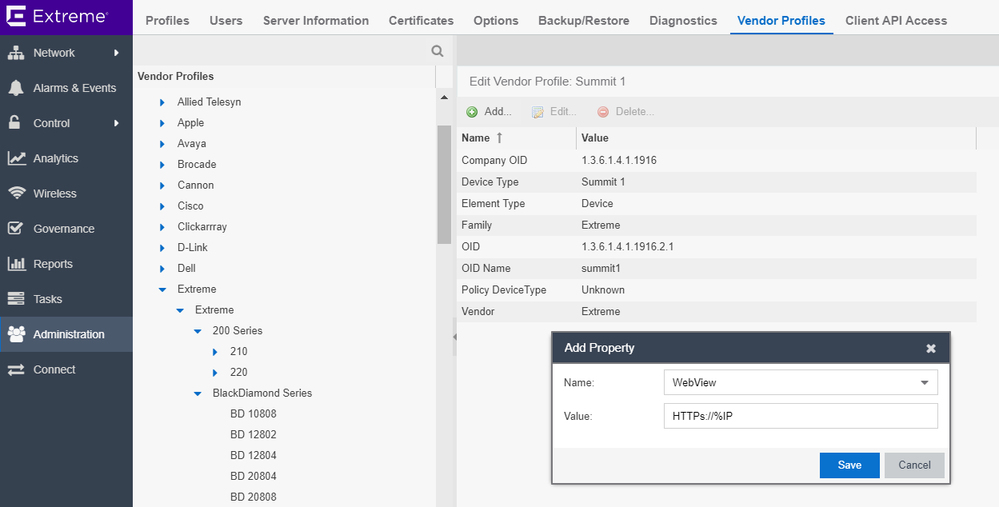Close the Add Property dialog

coord(931,348)
